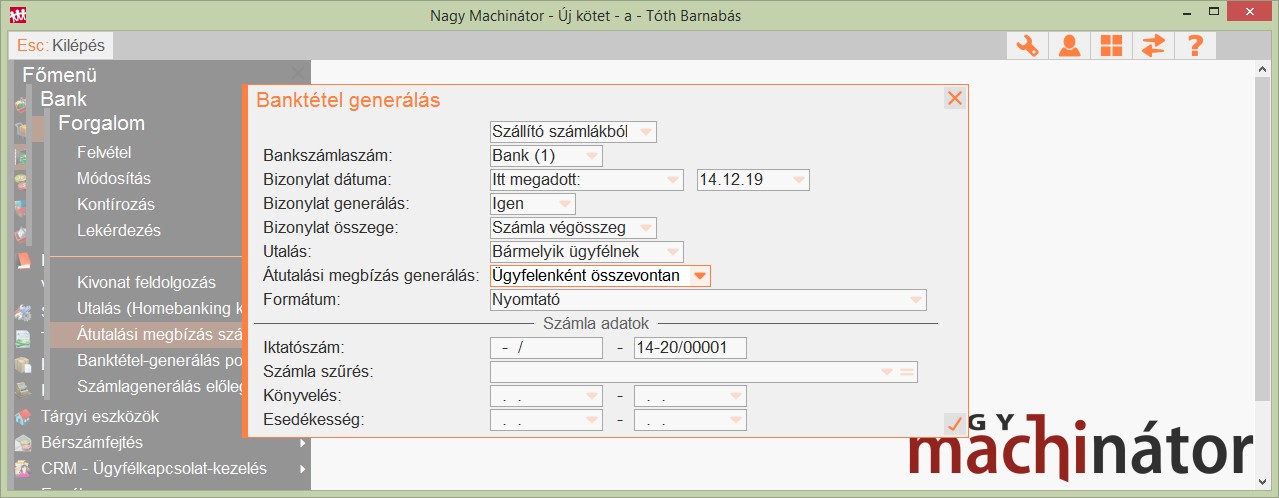The height and width of the screenshot is (498, 1279).
Task: Expand the Átutalási megbízás generálás dropdown arrow
Action: pyautogui.click(x=699, y=275)
